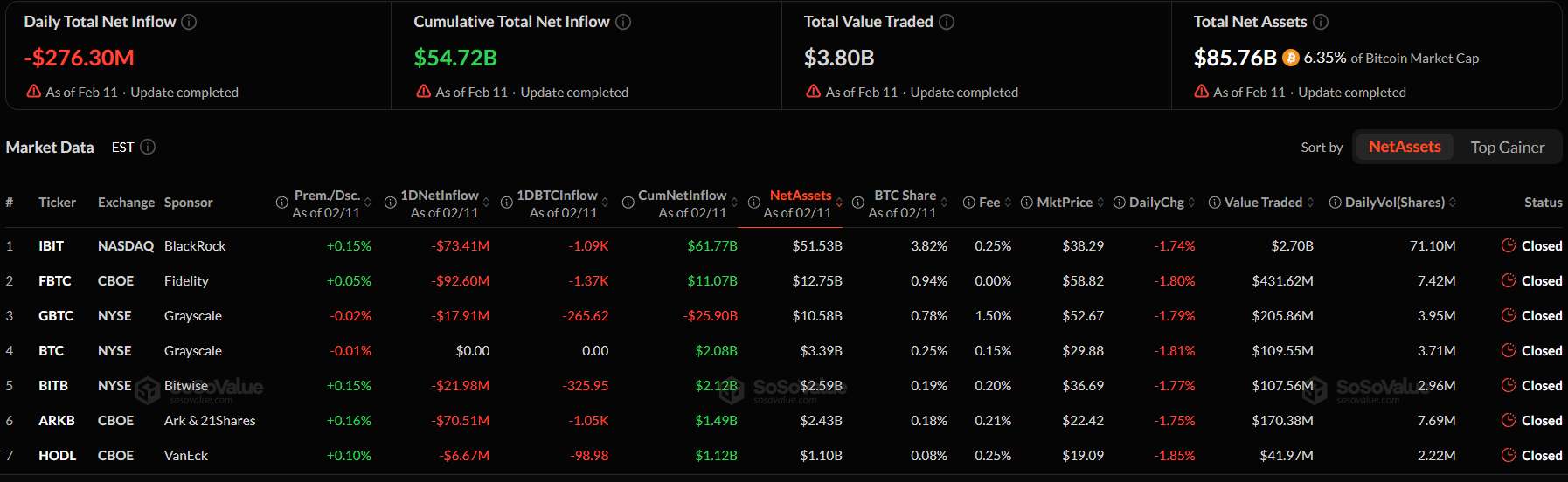
Task: Click the Ticker column header
Action: (57, 203)
